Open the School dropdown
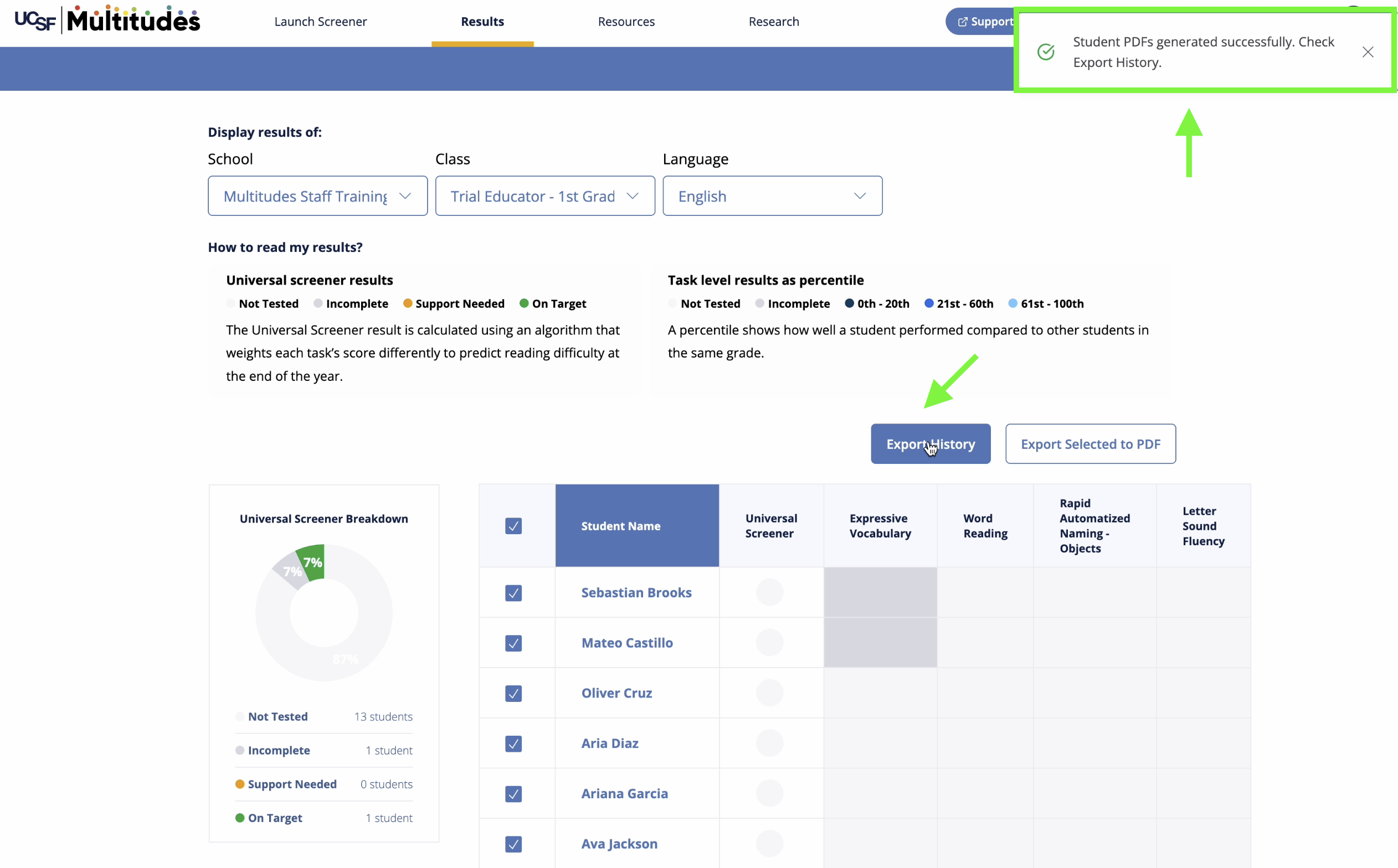1398x868 pixels. pos(317,196)
